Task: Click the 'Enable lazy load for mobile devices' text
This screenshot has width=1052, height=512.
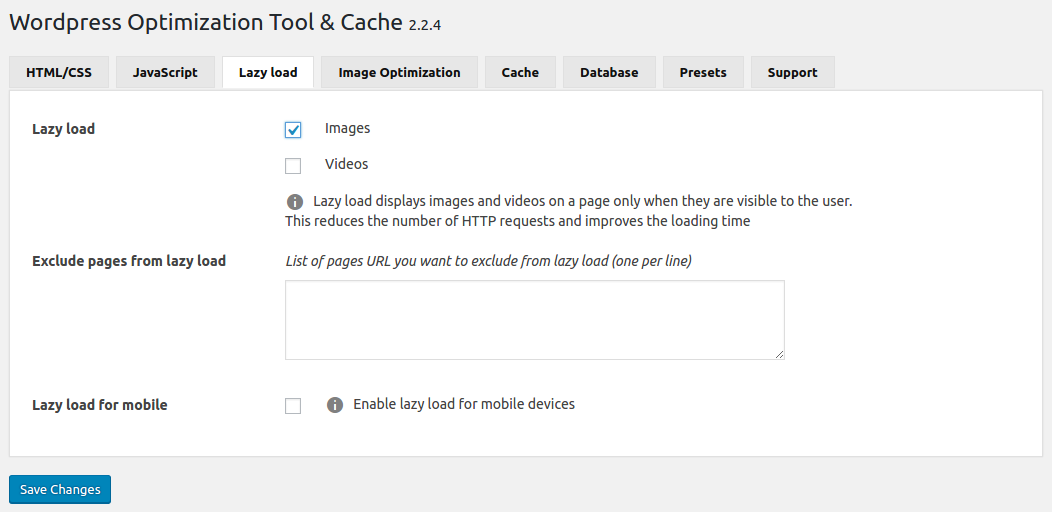Action: pyautogui.click(x=464, y=404)
